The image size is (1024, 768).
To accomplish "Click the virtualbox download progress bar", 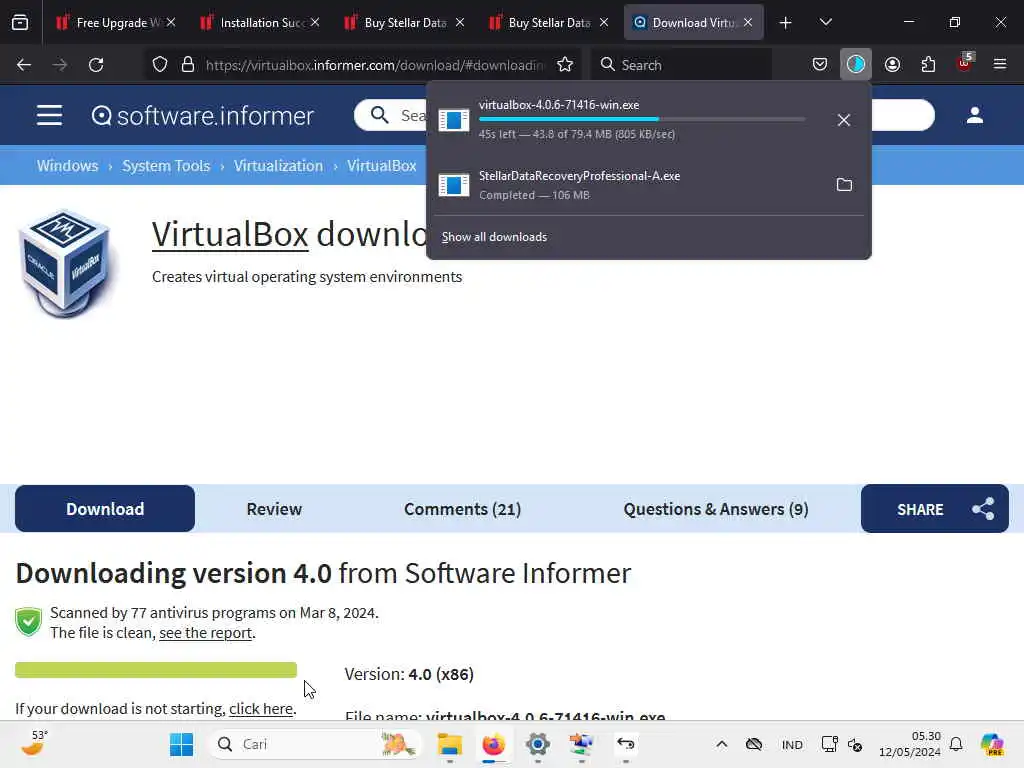I will point(642,120).
